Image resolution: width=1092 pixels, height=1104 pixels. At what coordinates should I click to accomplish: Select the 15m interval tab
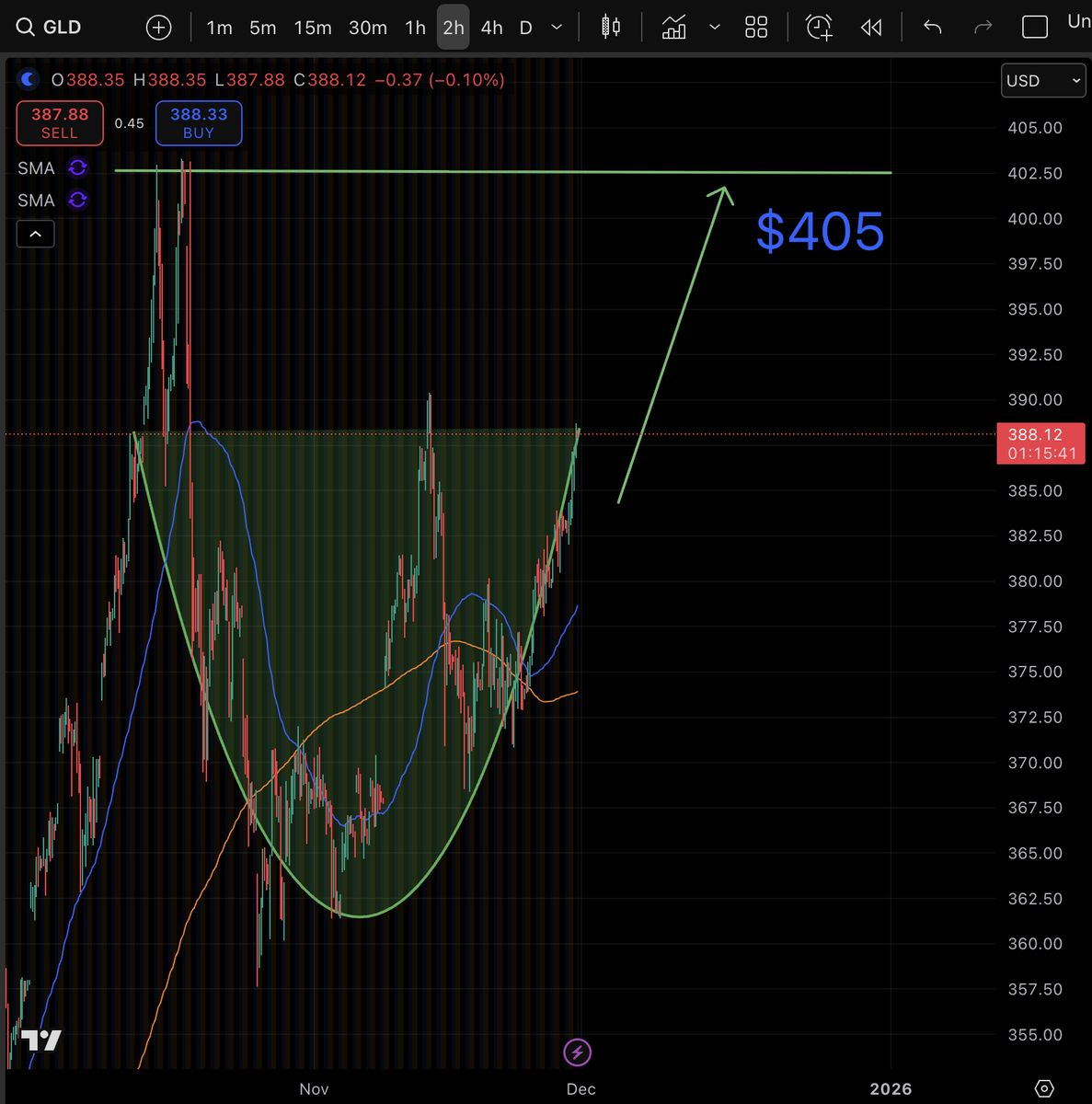point(313,28)
